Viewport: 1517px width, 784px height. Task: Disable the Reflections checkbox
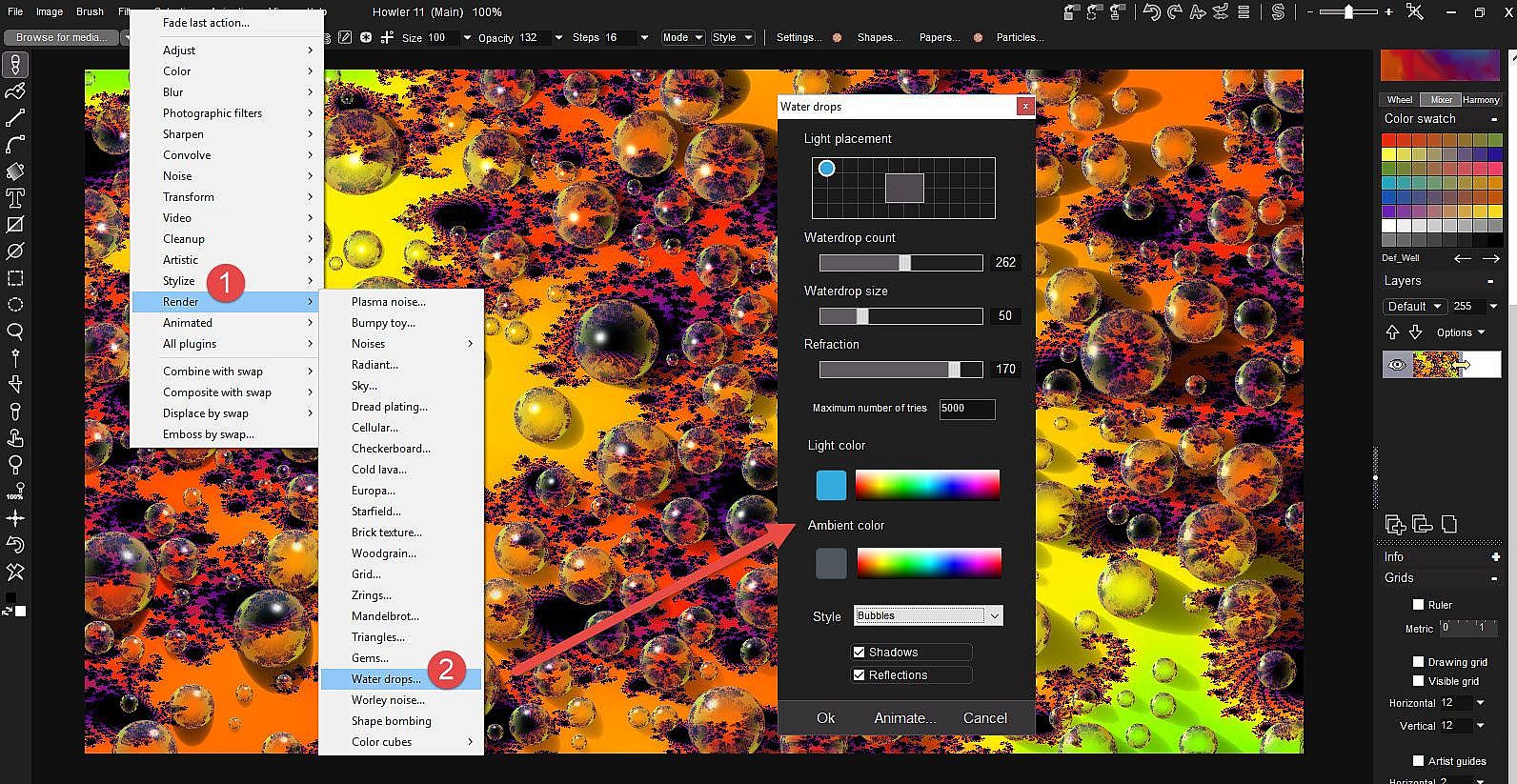pos(859,675)
